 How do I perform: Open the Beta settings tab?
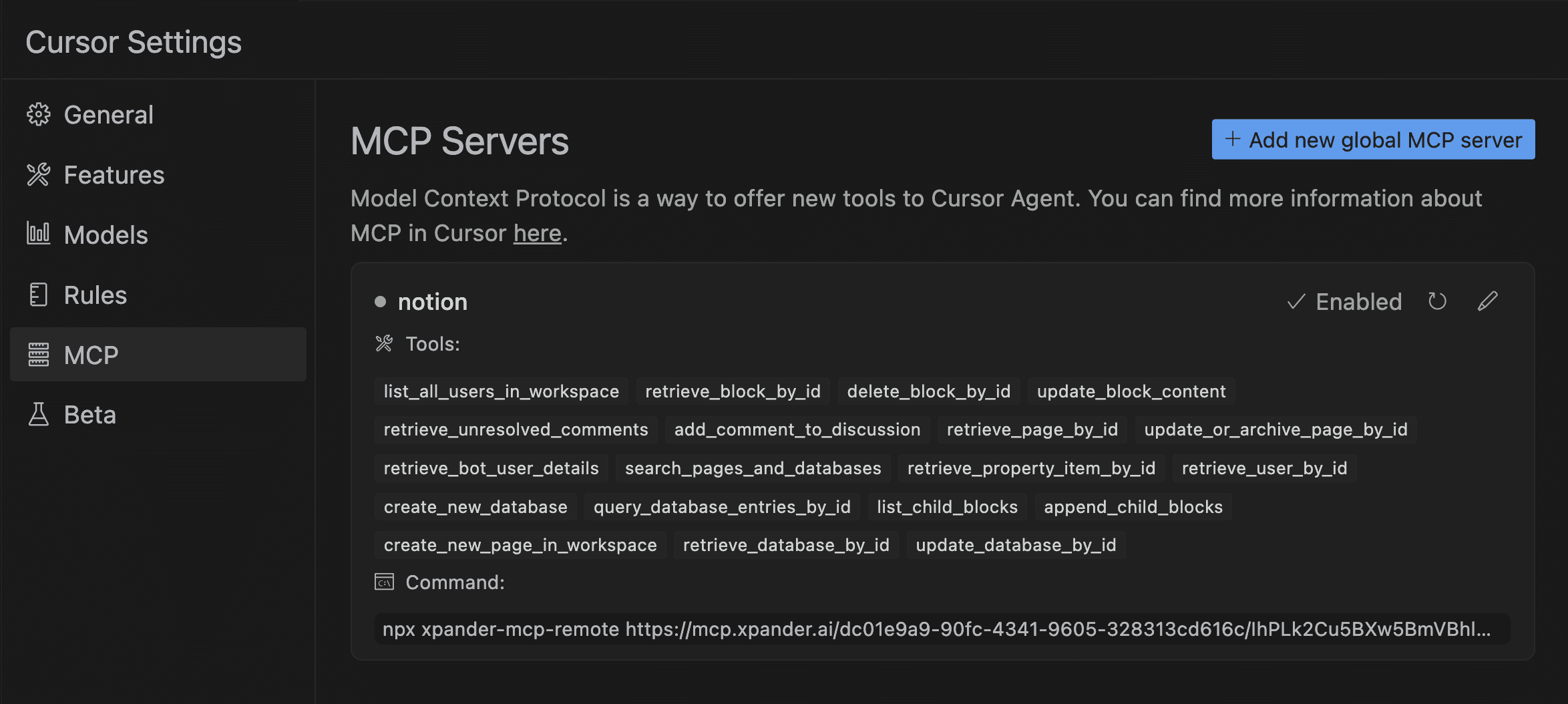point(158,415)
